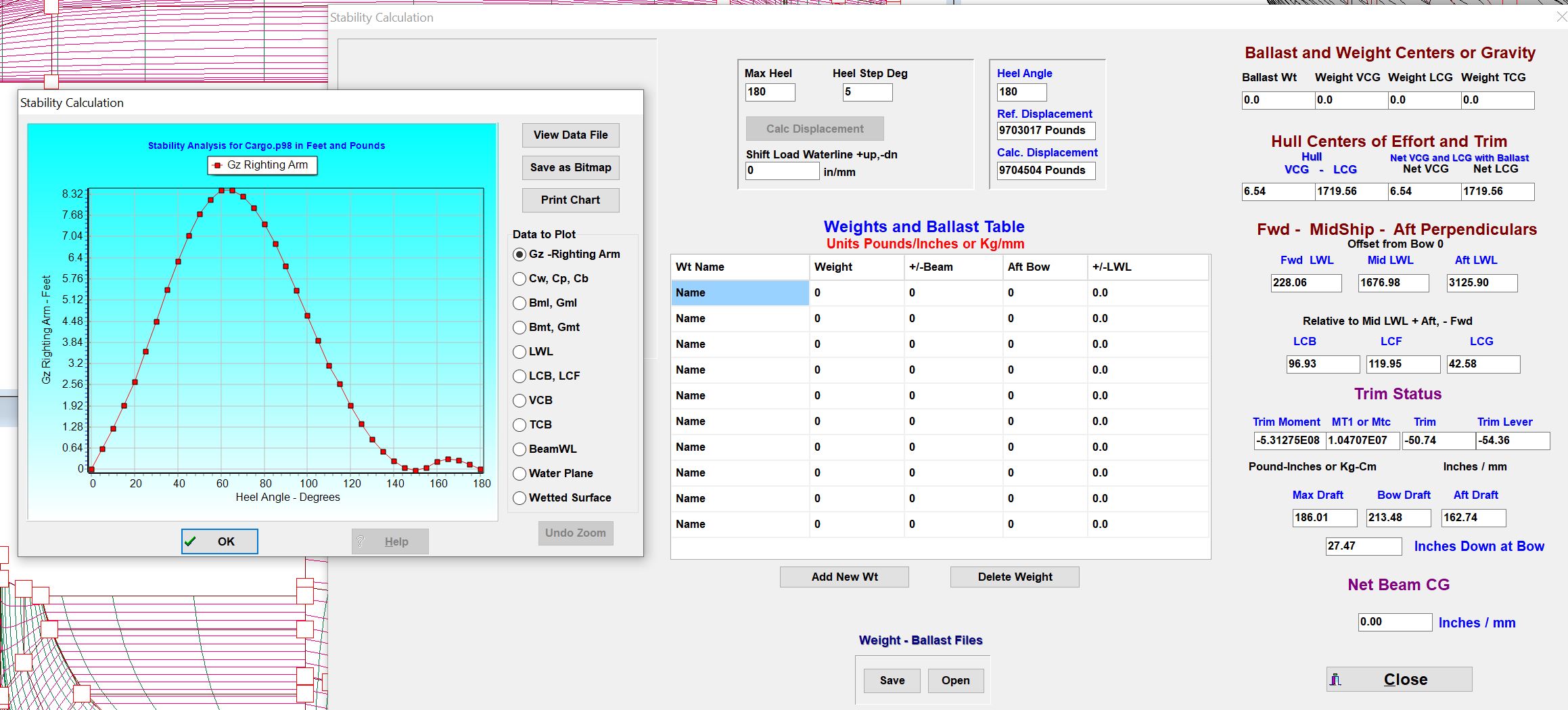Image resolution: width=1568 pixels, height=710 pixels.
Task: Click the Ref. Displacement field
Action: 1046,131
